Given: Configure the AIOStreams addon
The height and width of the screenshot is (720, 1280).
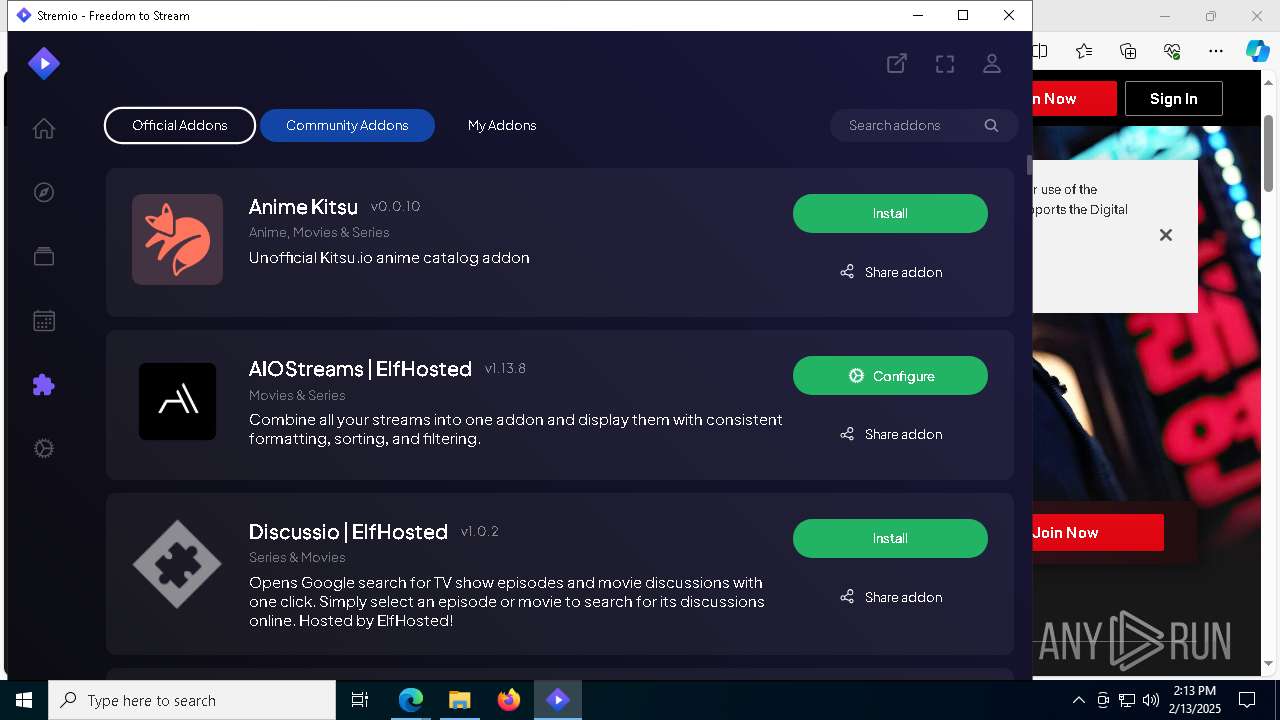Looking at the screenshot, I should (890, 376).
